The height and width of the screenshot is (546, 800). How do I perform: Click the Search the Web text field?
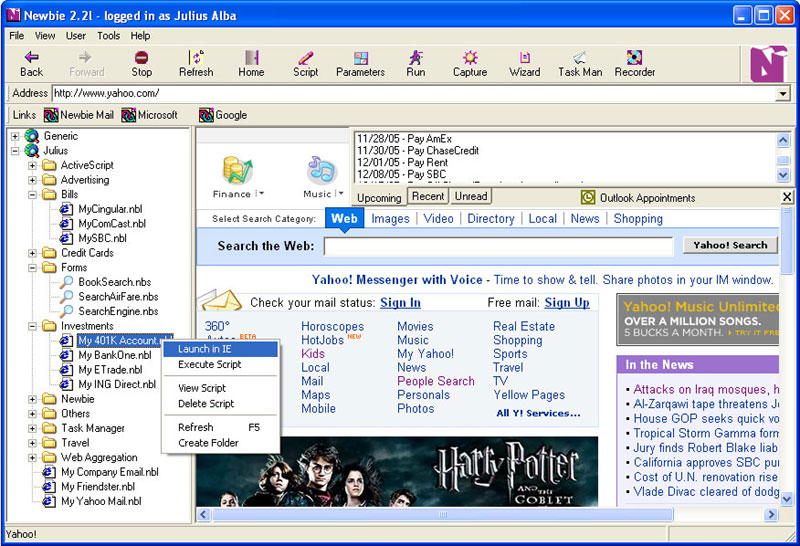coord(498,246)
